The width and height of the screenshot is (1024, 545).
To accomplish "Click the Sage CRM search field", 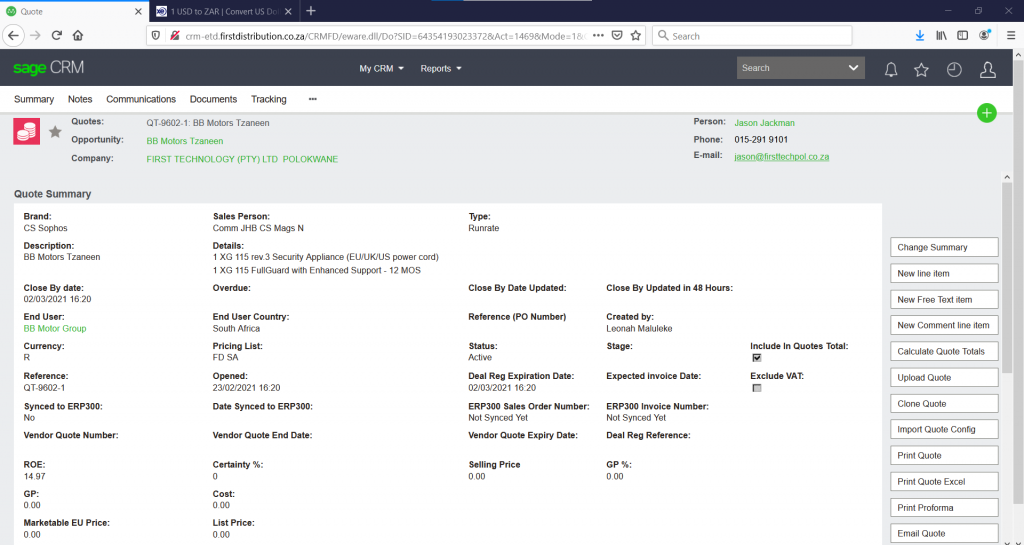I will [790, 68].
